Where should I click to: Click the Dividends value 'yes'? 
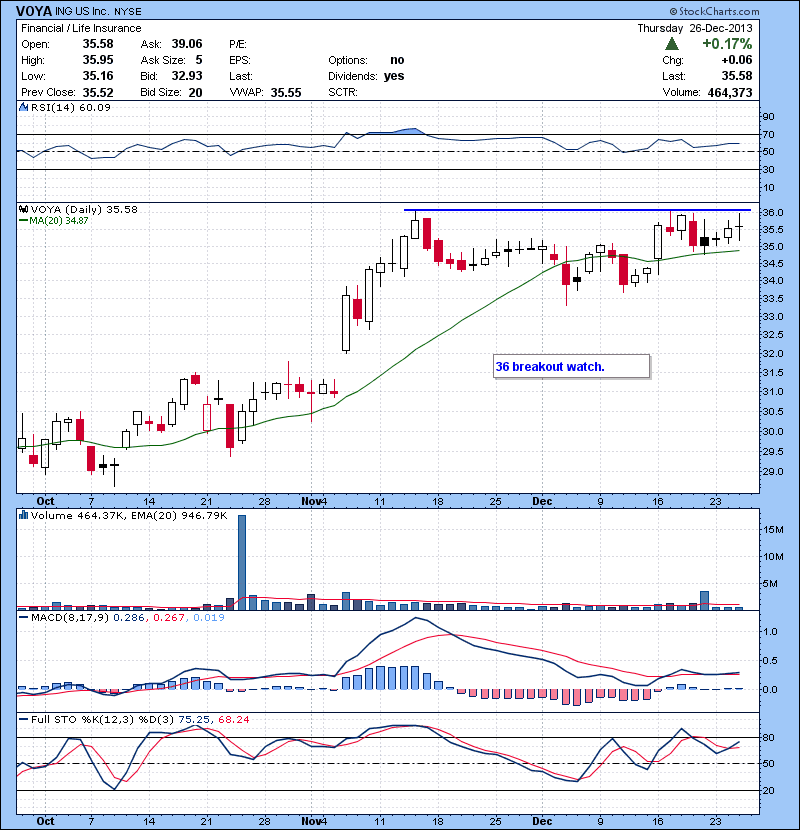tap(394, 76)
